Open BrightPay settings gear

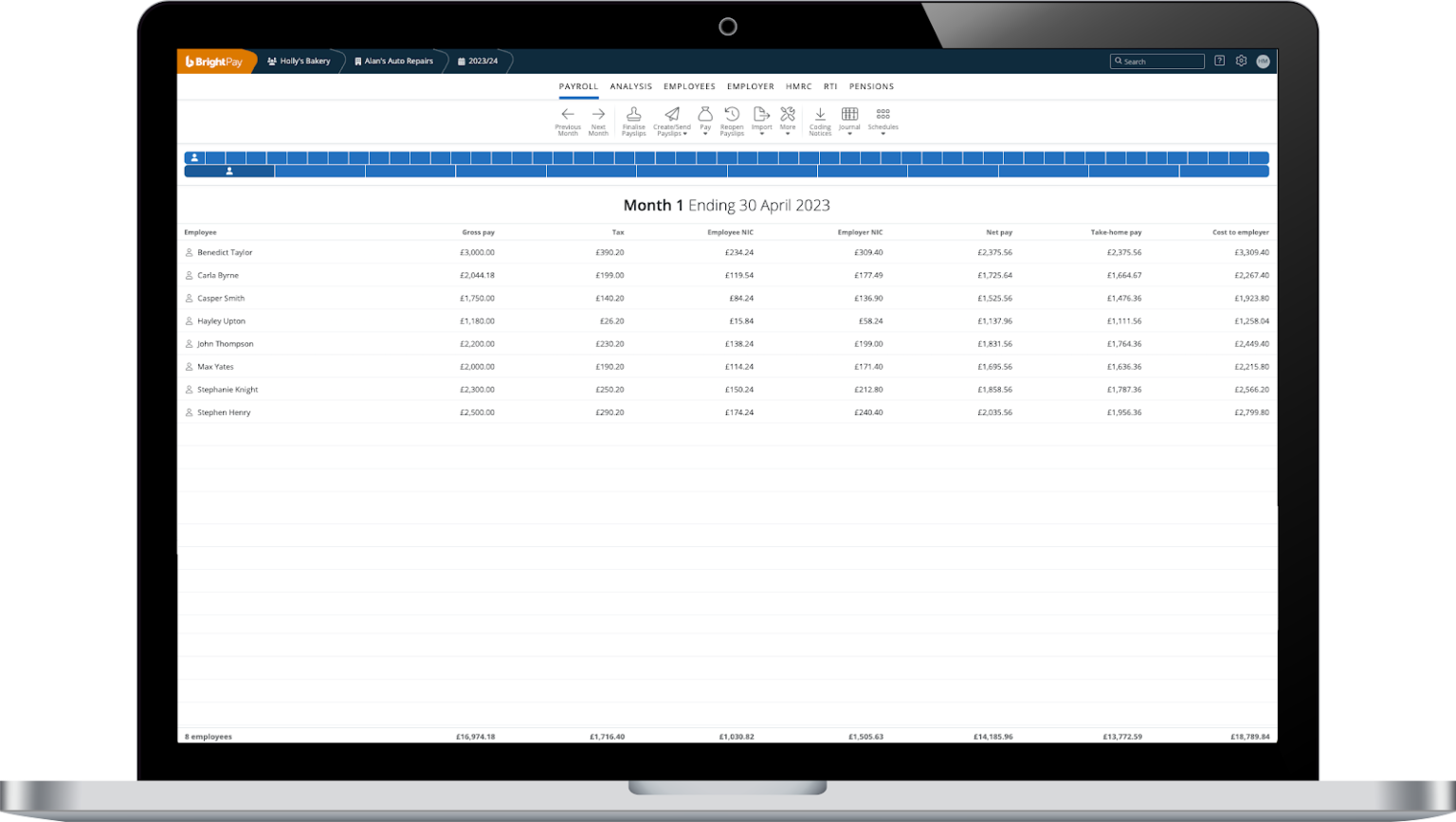[x=1241, y=61]
